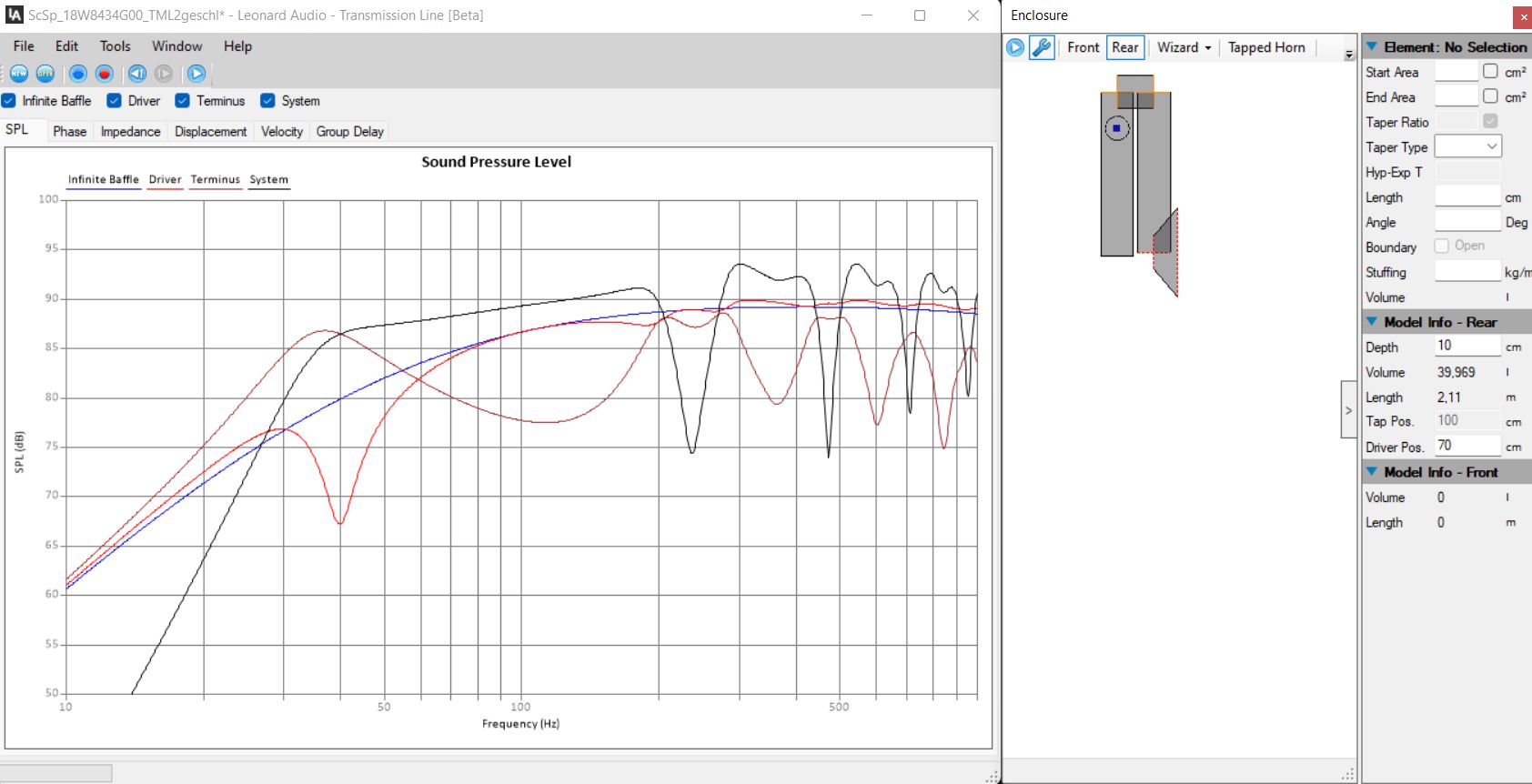Click the Tapped Horn button
This screenshot has height=784, width=1532.
[x=1265, y=47]
